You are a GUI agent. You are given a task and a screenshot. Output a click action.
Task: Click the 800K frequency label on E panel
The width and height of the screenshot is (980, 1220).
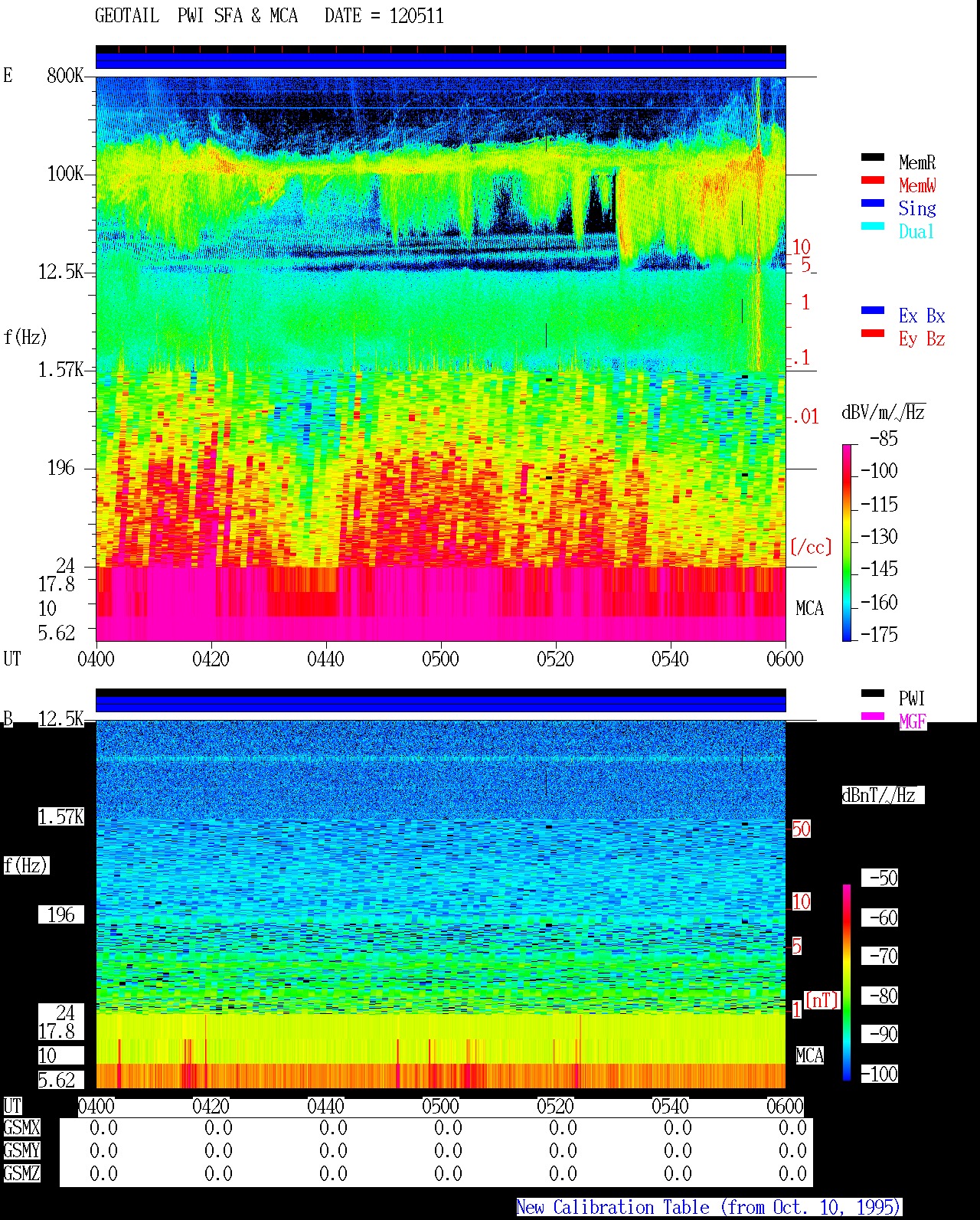[64, 76]
